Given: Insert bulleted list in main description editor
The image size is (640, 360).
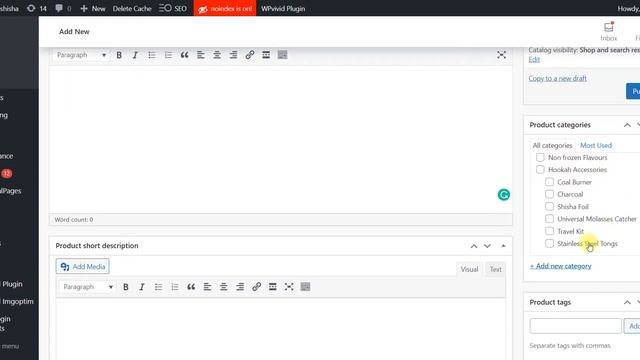Looking at the screenshot, I should click(152, 55).
